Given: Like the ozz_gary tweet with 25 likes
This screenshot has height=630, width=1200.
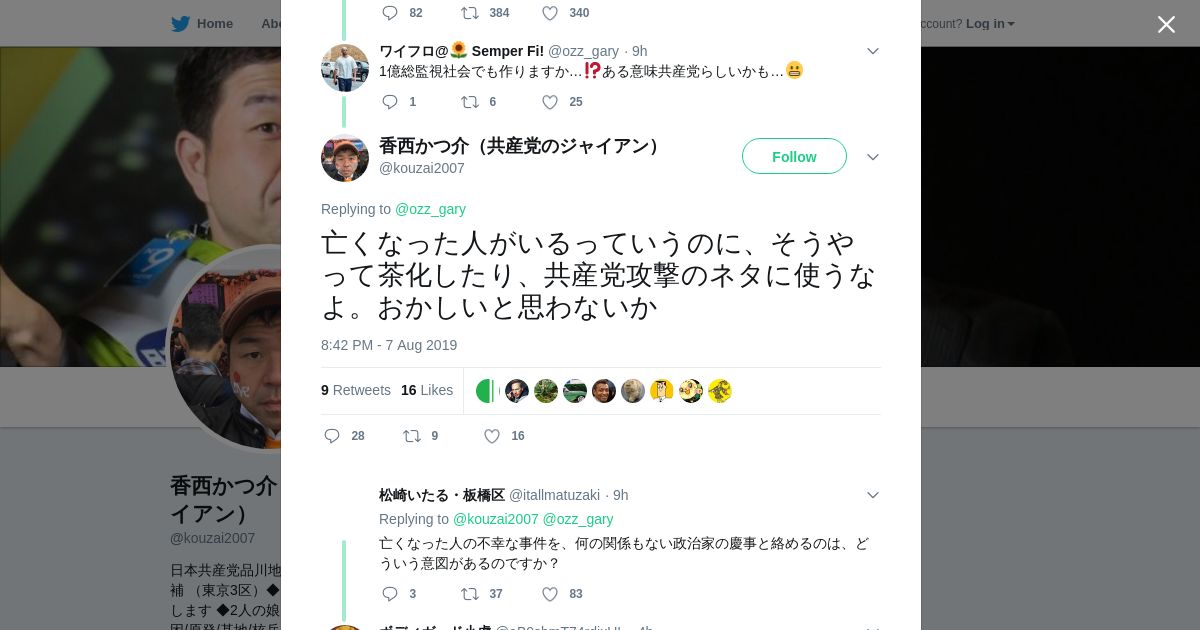Looking at the screenshot, I should [x=550, y=102].
